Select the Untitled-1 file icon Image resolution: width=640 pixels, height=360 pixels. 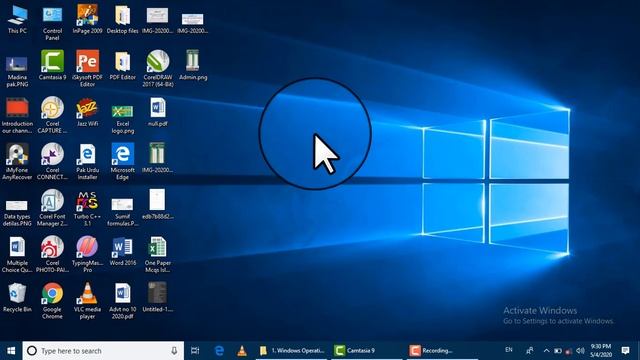pos(158,298)
